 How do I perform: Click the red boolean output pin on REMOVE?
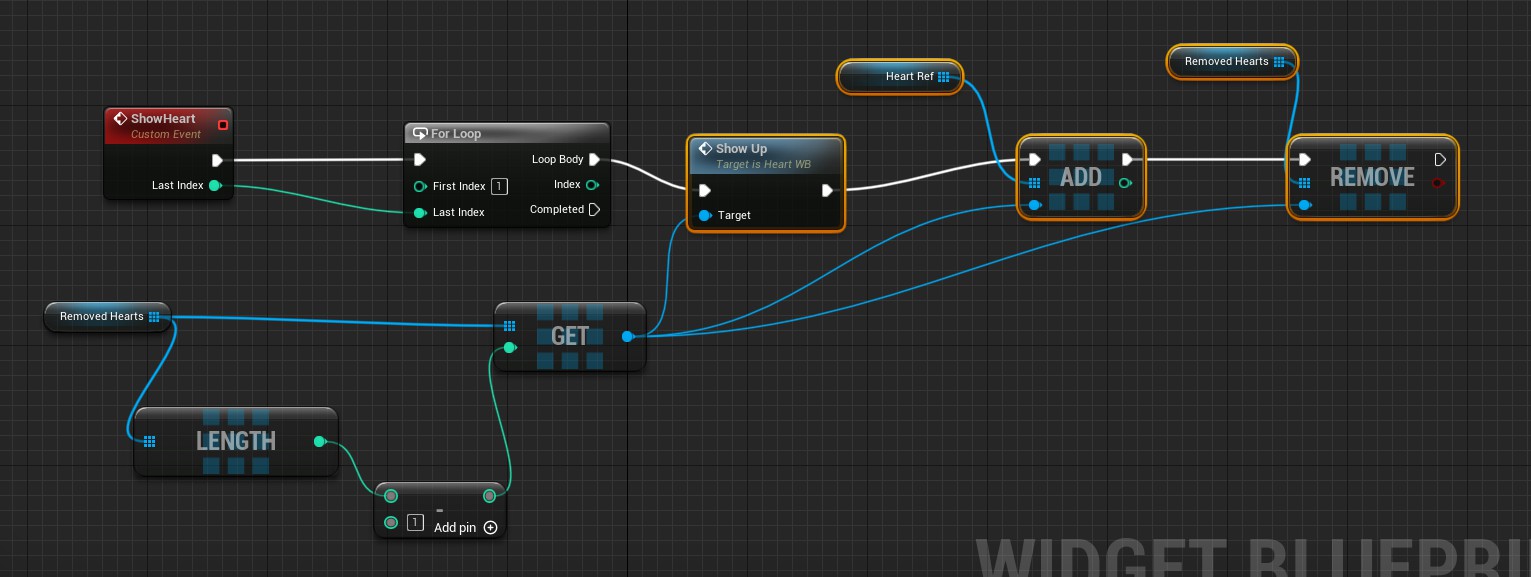1438,183
